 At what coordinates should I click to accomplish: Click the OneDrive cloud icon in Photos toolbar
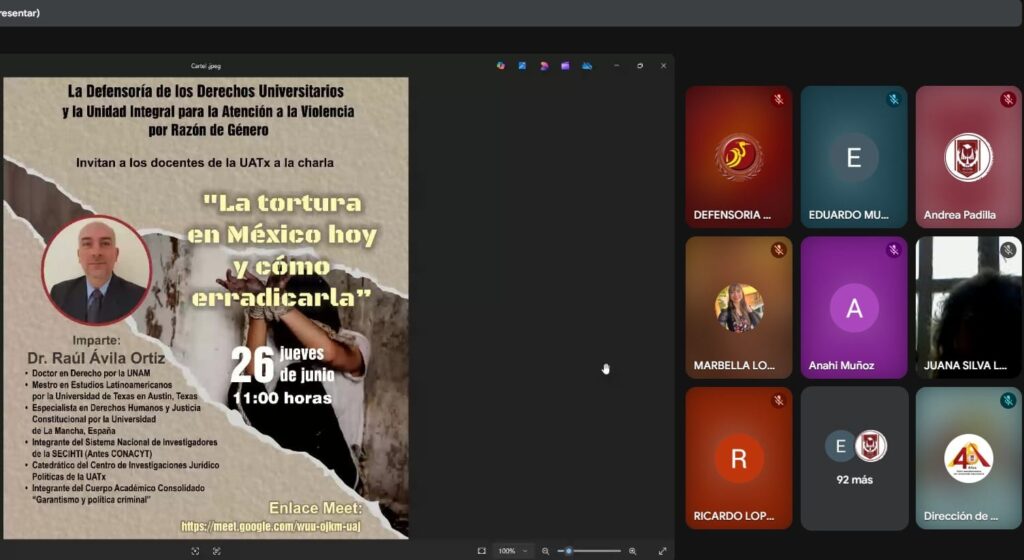[587, 66]
